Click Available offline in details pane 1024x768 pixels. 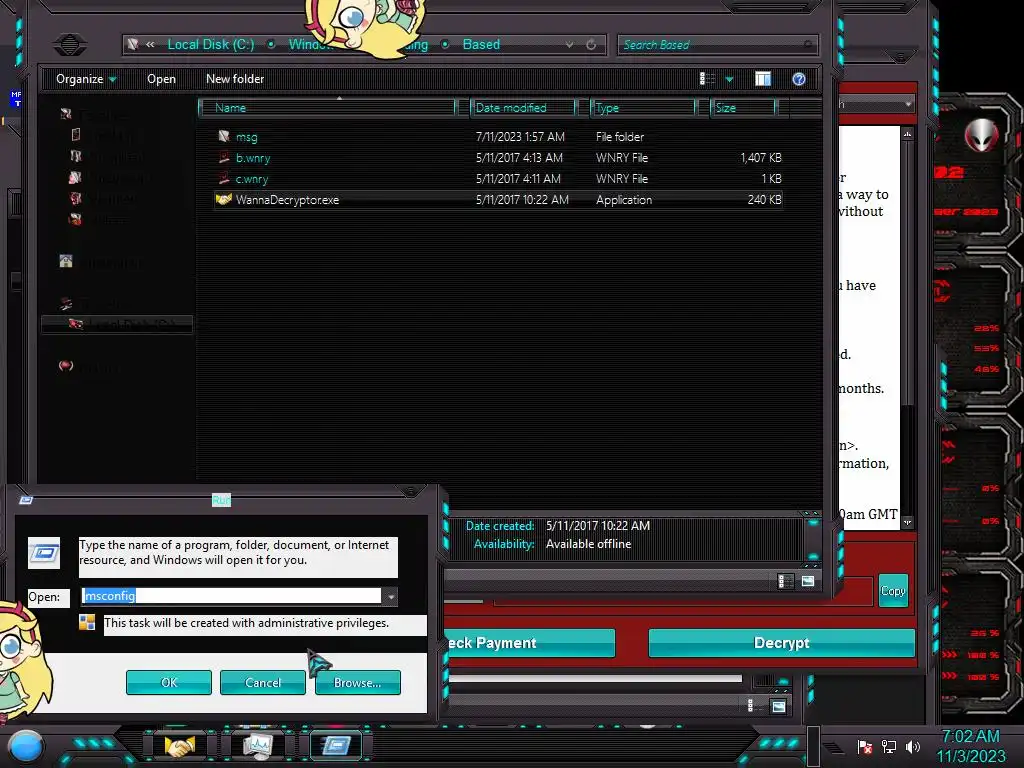[588, 544]
